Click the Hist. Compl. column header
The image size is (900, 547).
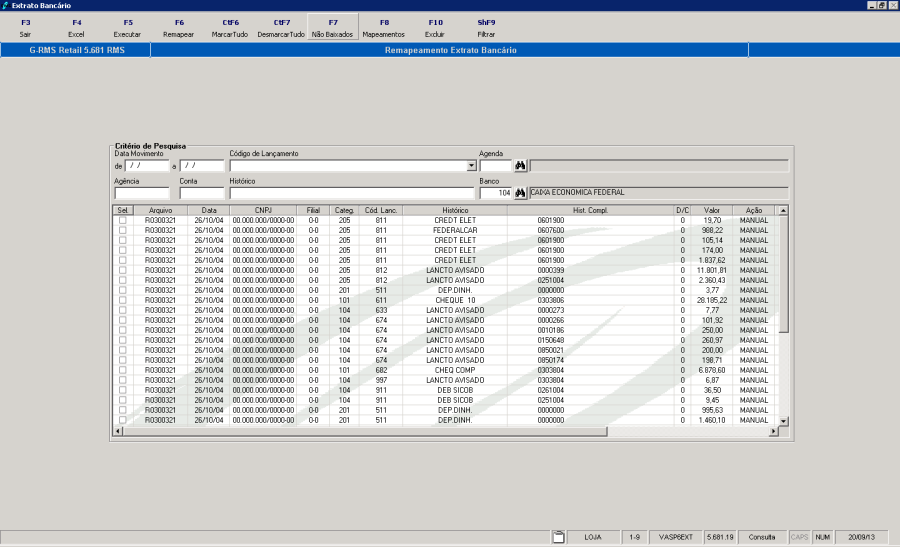(x=590, y=211)
